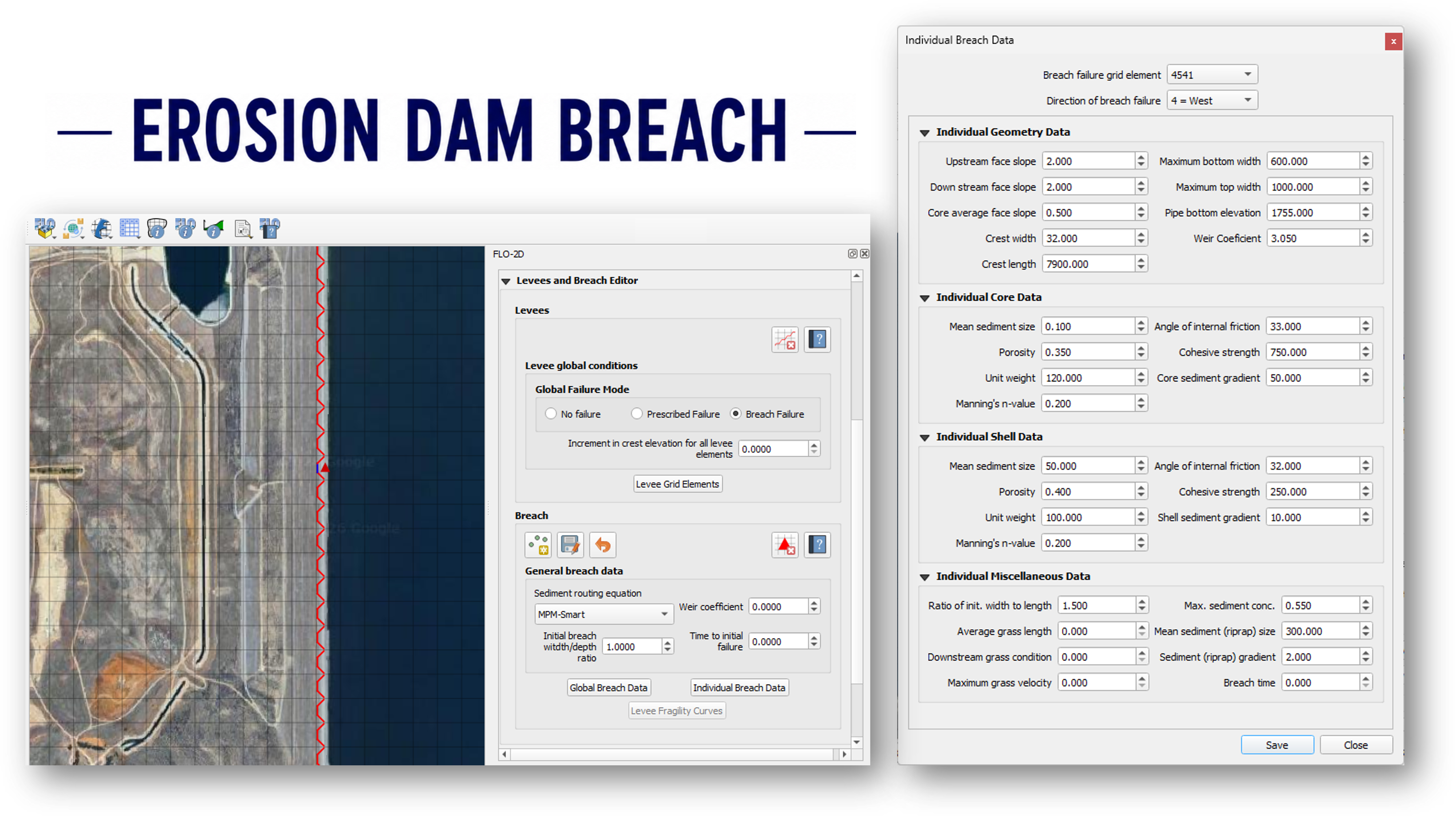Image resolution: width=1456 pixels, height=817 pixels.
Task: Open the MPM-Smart sediment routing dropdown
Action: tap(604, 614)
